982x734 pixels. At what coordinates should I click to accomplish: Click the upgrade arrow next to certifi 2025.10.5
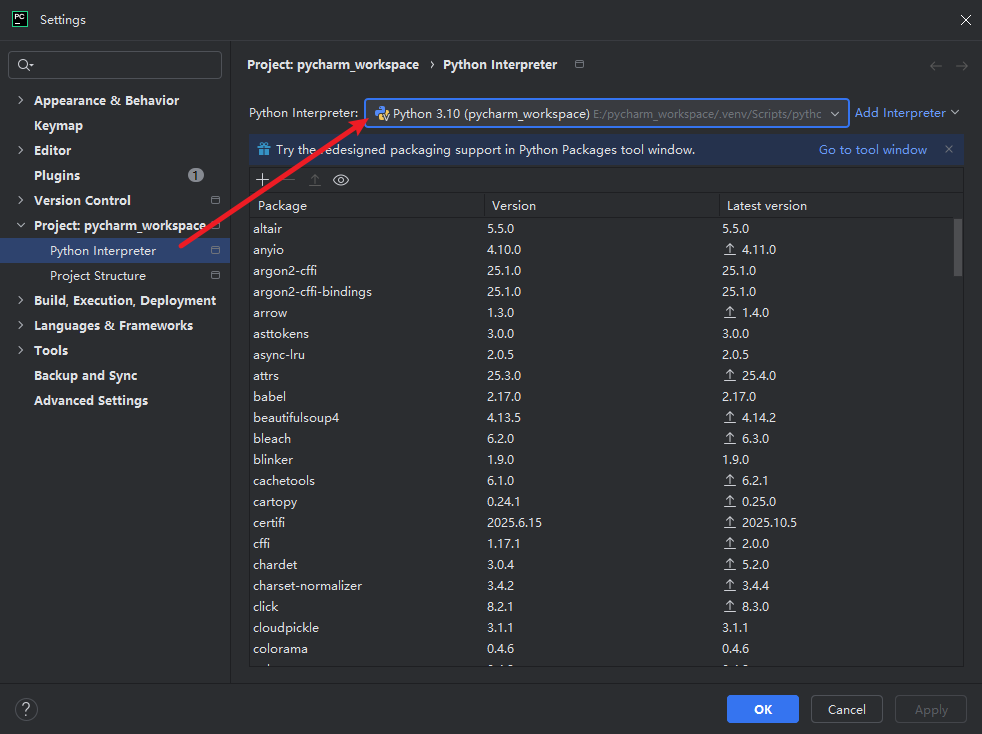pos(730,522)
